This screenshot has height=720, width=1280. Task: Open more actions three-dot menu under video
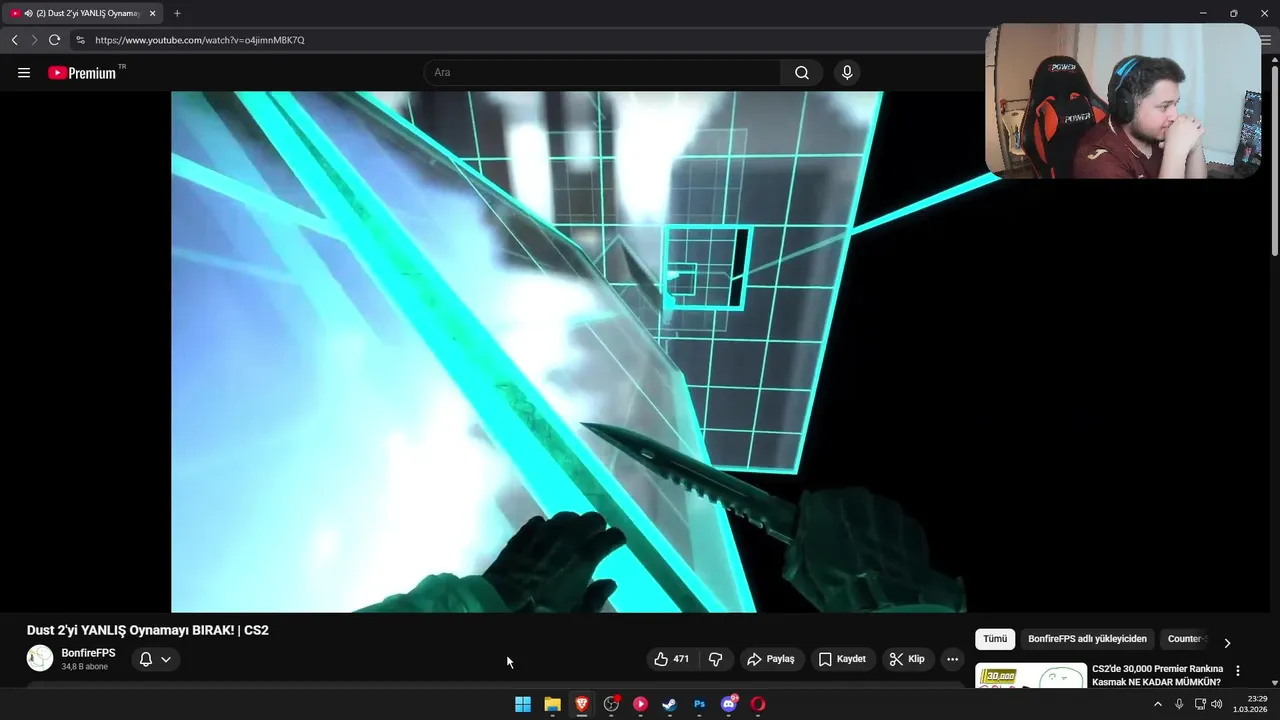click(952, 659)
